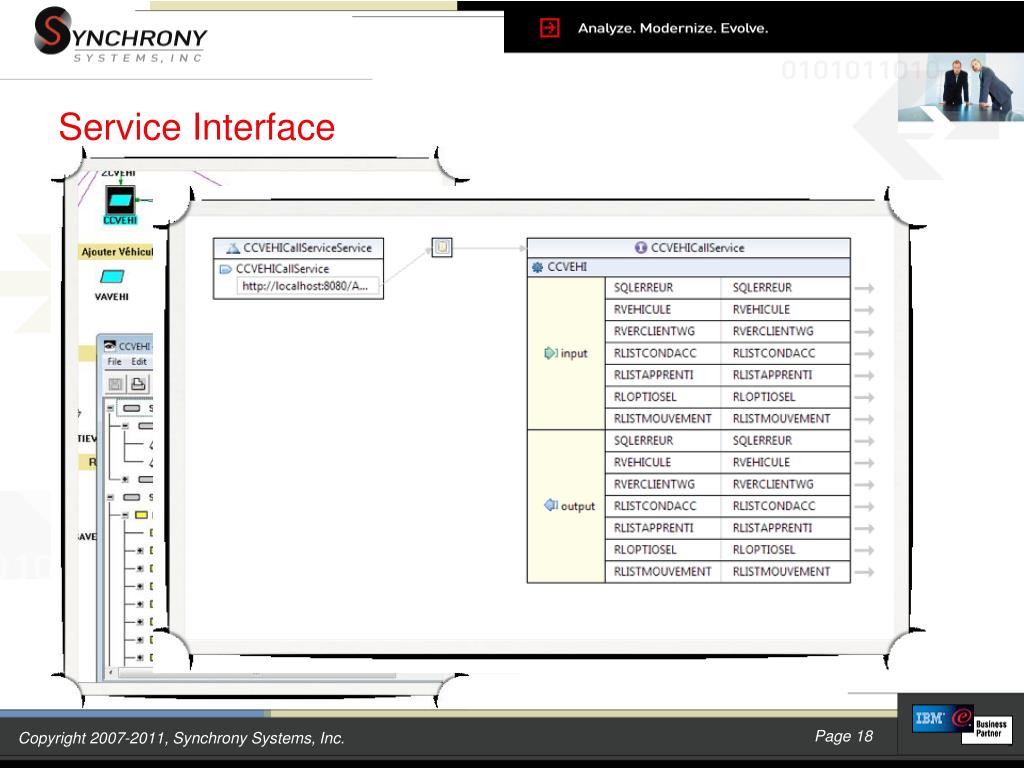
Task: Click the arrow beside input RVERCLIENTWG row
Action: [864, 332]
